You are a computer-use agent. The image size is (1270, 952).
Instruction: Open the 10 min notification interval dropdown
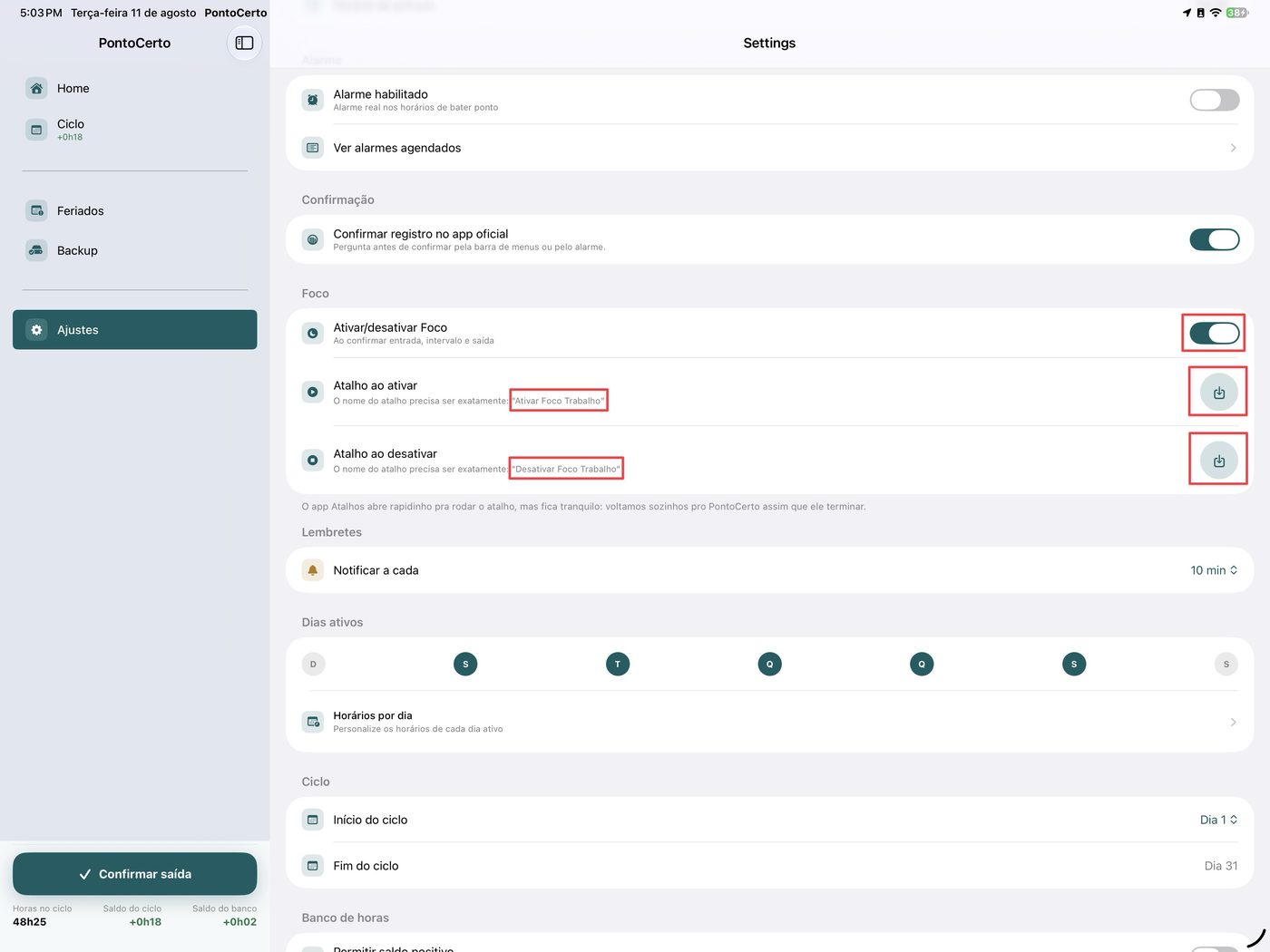pos(1214,570)
